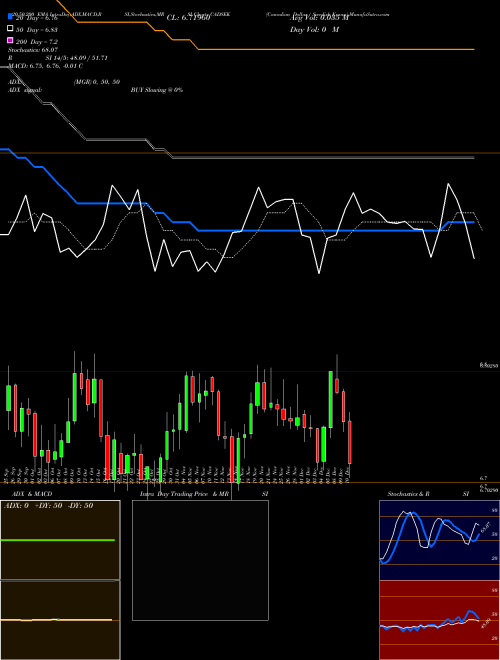Open the red RSI oscillator panel
500x660 pixels.
439,620
